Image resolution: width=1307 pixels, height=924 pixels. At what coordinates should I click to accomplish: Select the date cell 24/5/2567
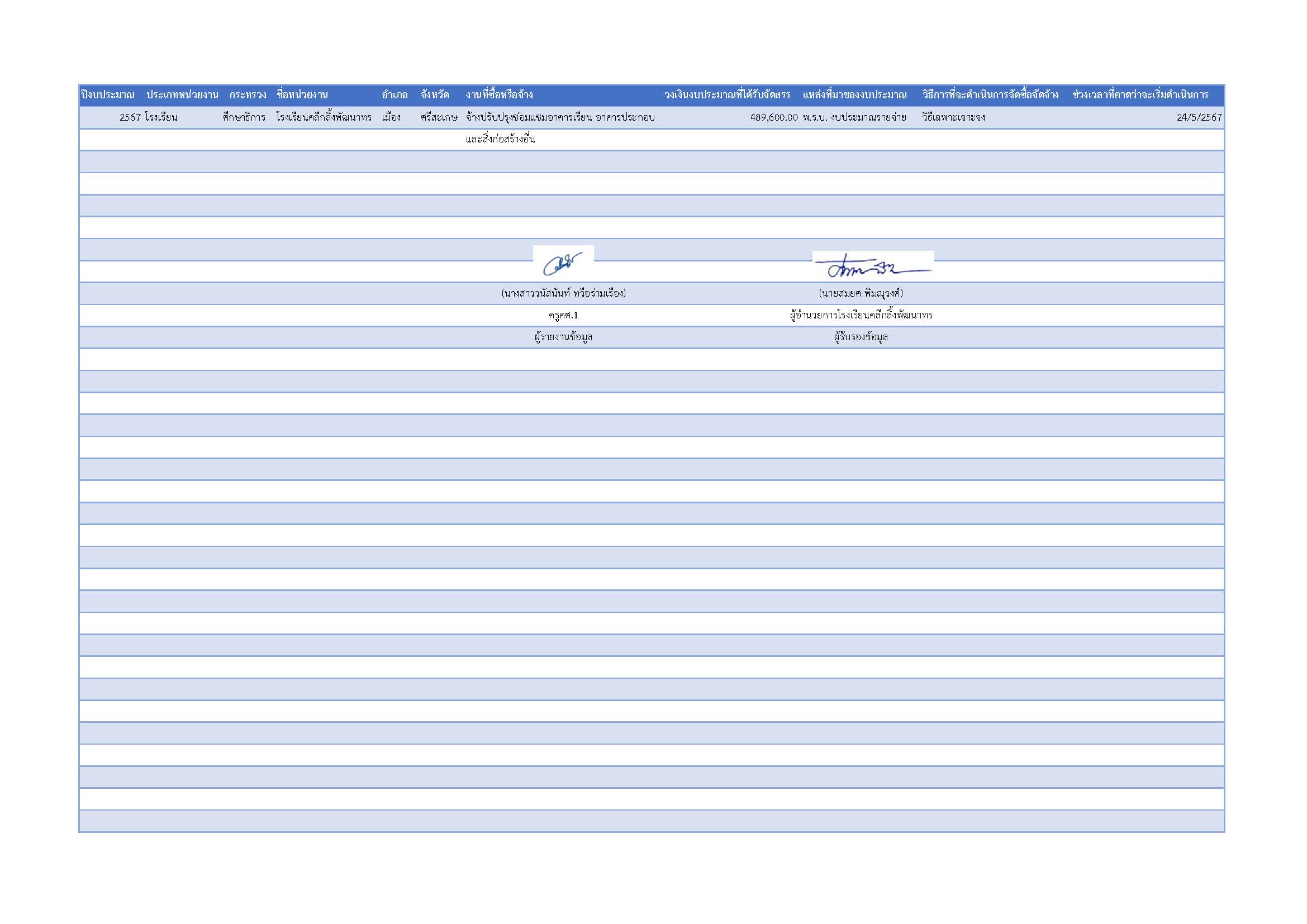(1199, 117)
